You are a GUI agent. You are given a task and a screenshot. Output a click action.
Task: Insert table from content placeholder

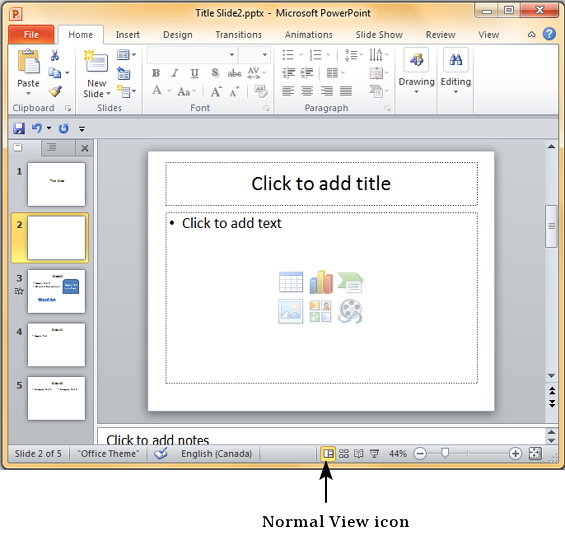(291, 282)
